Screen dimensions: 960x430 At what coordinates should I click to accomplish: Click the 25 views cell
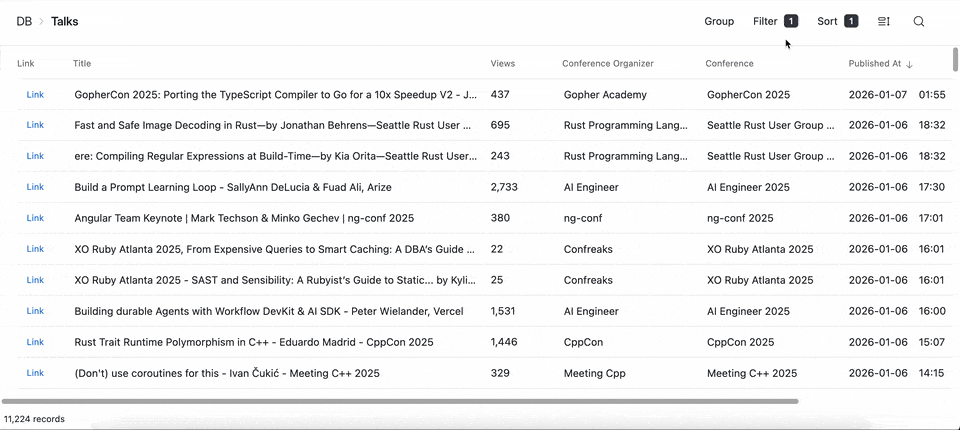tap(497, 280)
